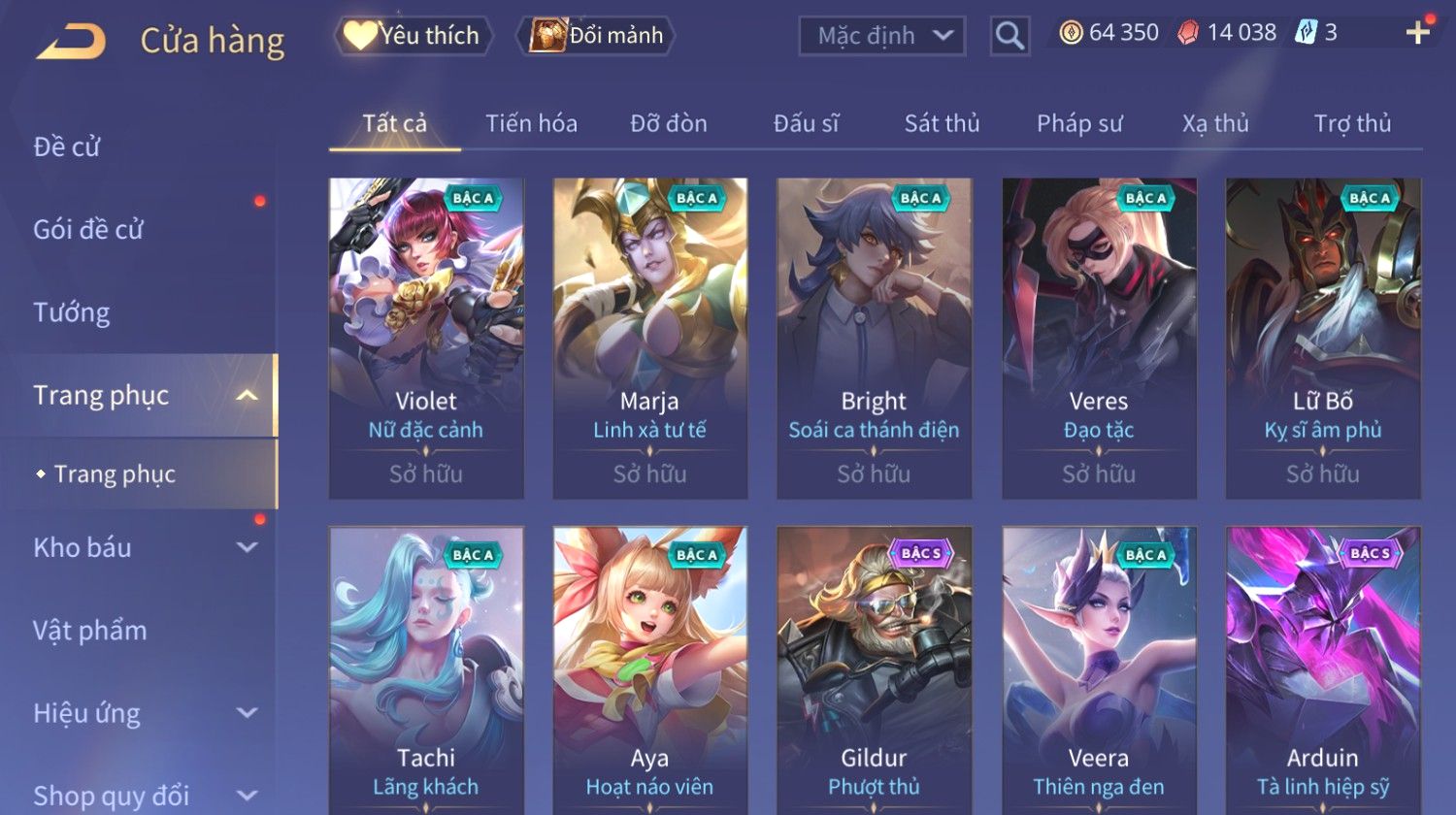Image resolution: width=1456 pixels, height=815 pixels.
Task: Click the gold coin currency icon
Action: tap(1071, 33)
